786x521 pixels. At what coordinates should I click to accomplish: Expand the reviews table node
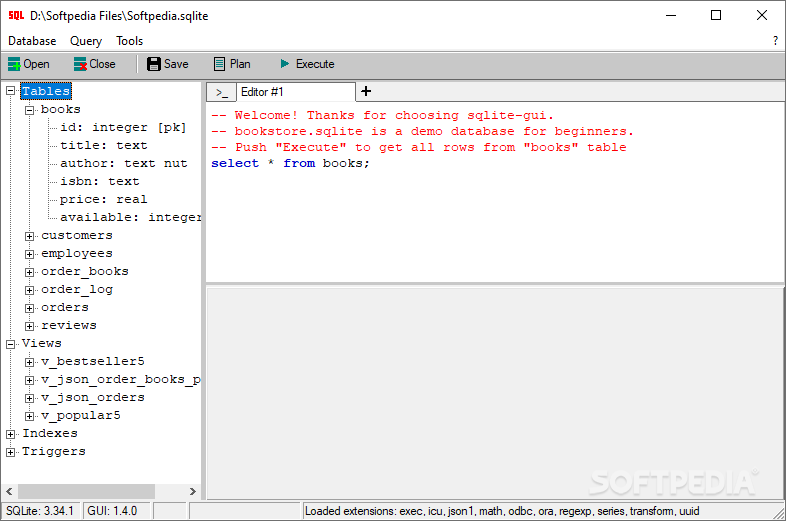pos(30,326)
